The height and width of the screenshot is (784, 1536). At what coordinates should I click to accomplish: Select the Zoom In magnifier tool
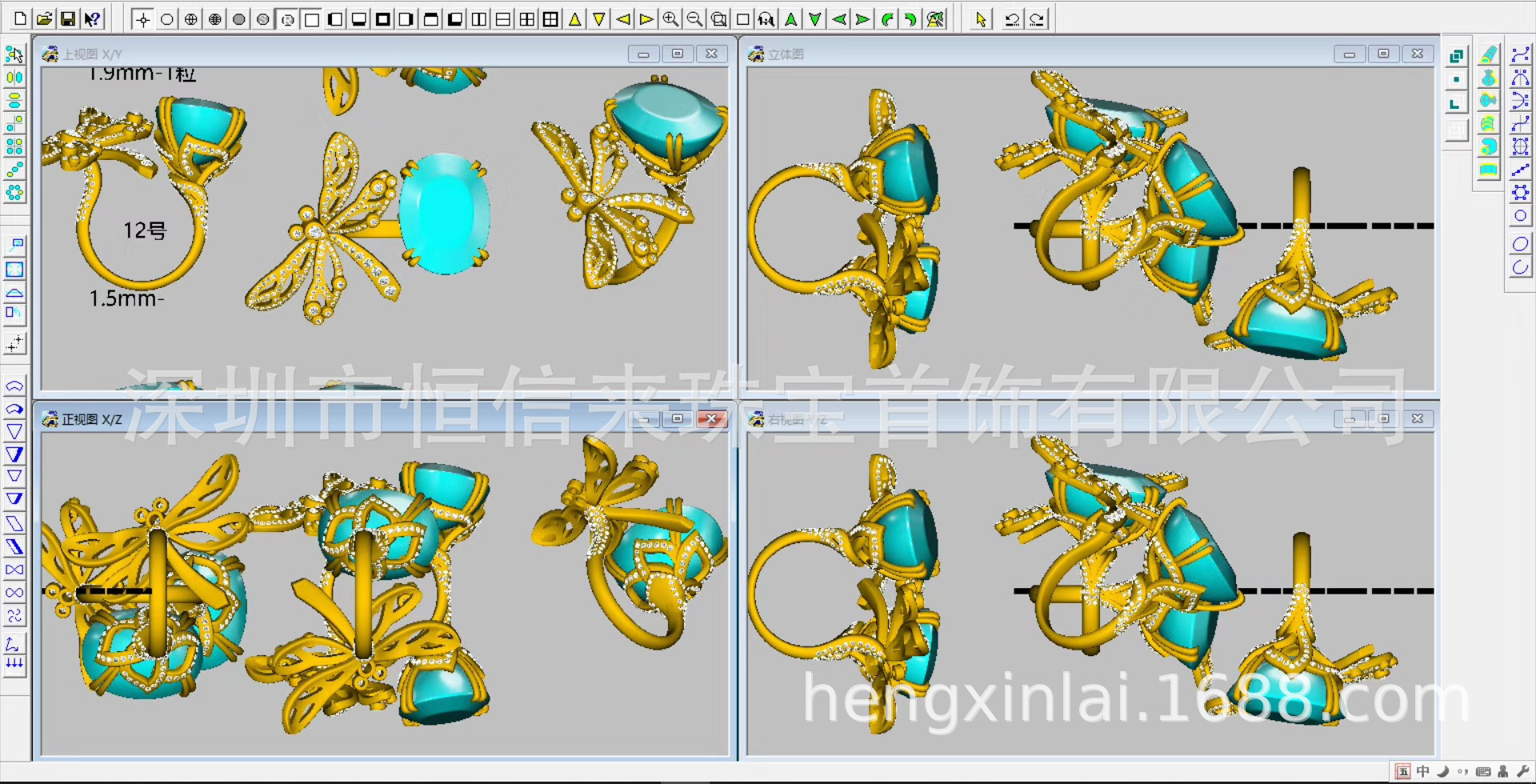pyautogui.click(x=670, y=19)
